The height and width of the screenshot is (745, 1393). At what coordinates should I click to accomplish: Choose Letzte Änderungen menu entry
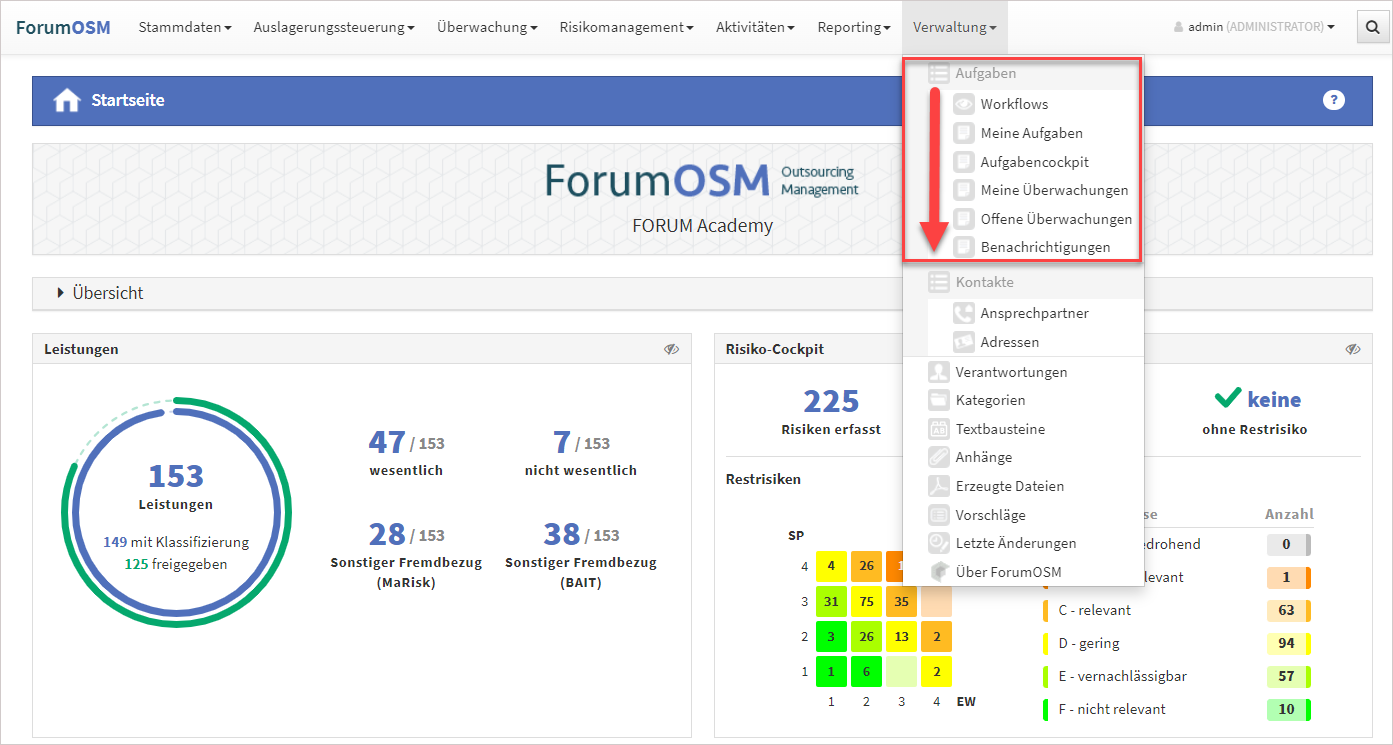tap(1015, 543)
